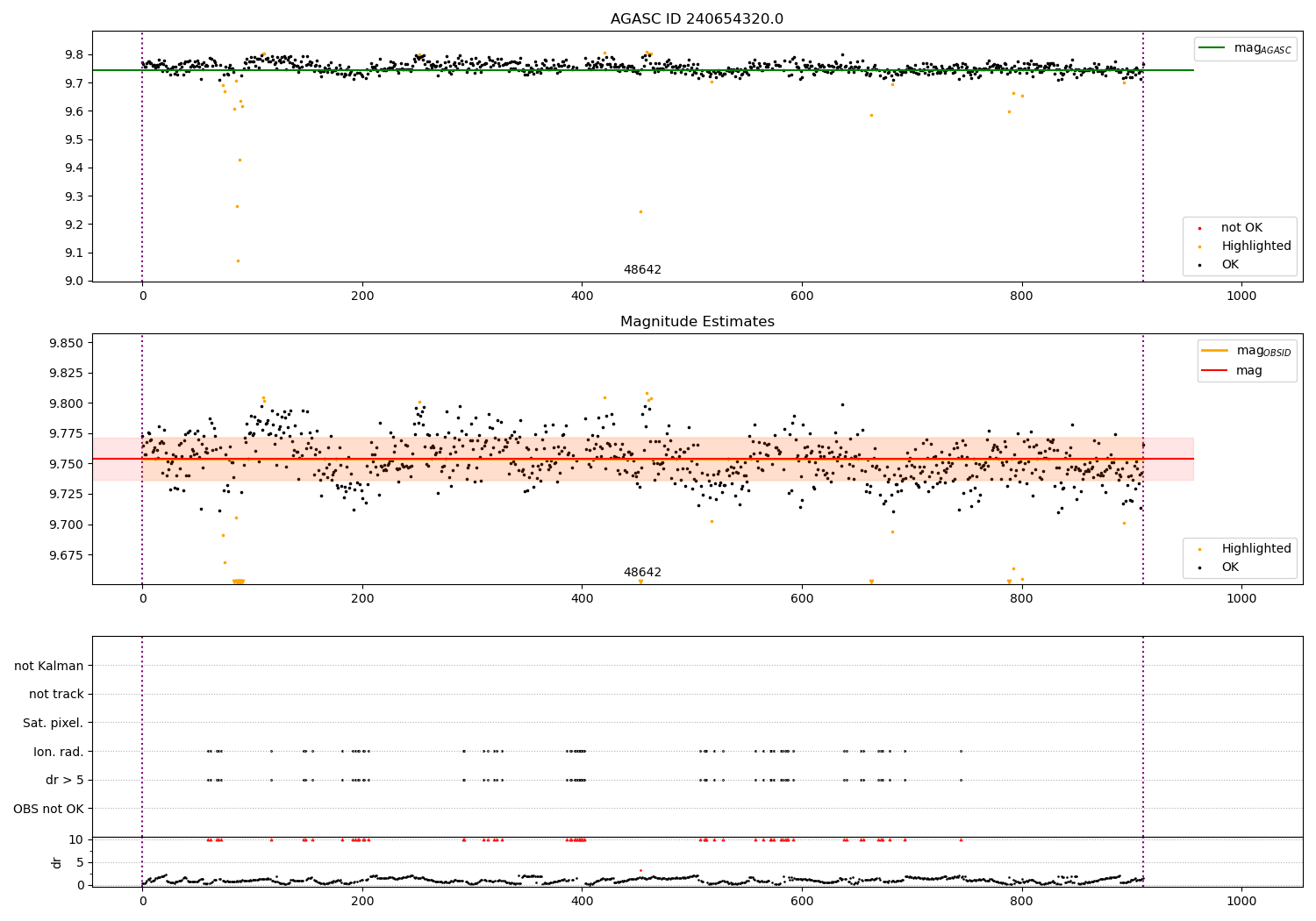Screen dimensions: 1316x921
Task: Click 'Highlighted' legend entry in top plot
Action: click(1256, 246)
